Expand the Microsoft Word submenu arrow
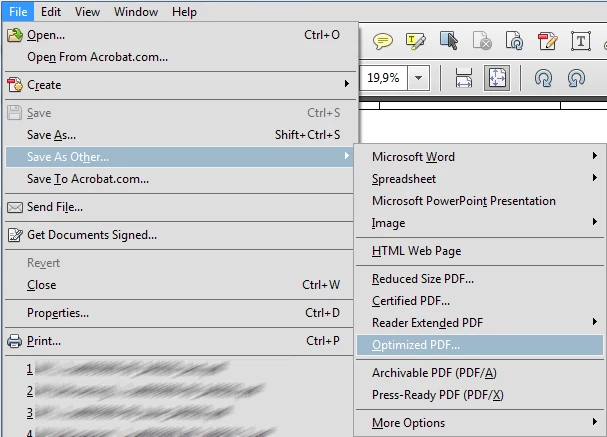607x437 pixels. point(595,156)
